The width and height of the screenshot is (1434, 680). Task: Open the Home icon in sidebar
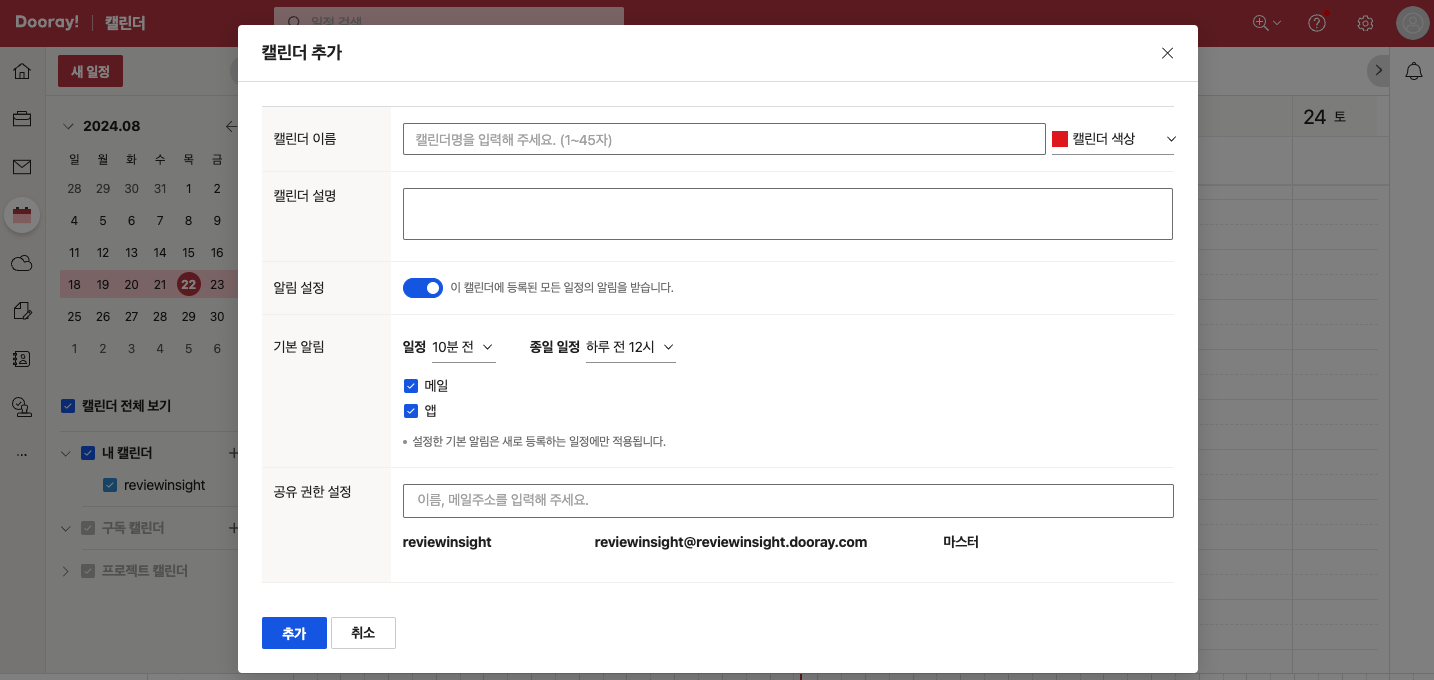pyautogui.click(x=22, y=72)
